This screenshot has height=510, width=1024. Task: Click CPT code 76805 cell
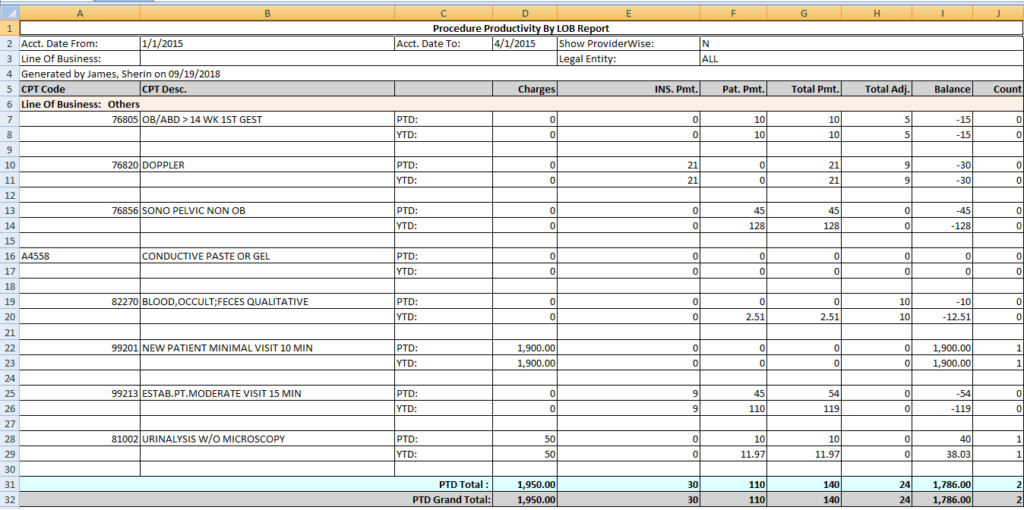tap(80, 120)
